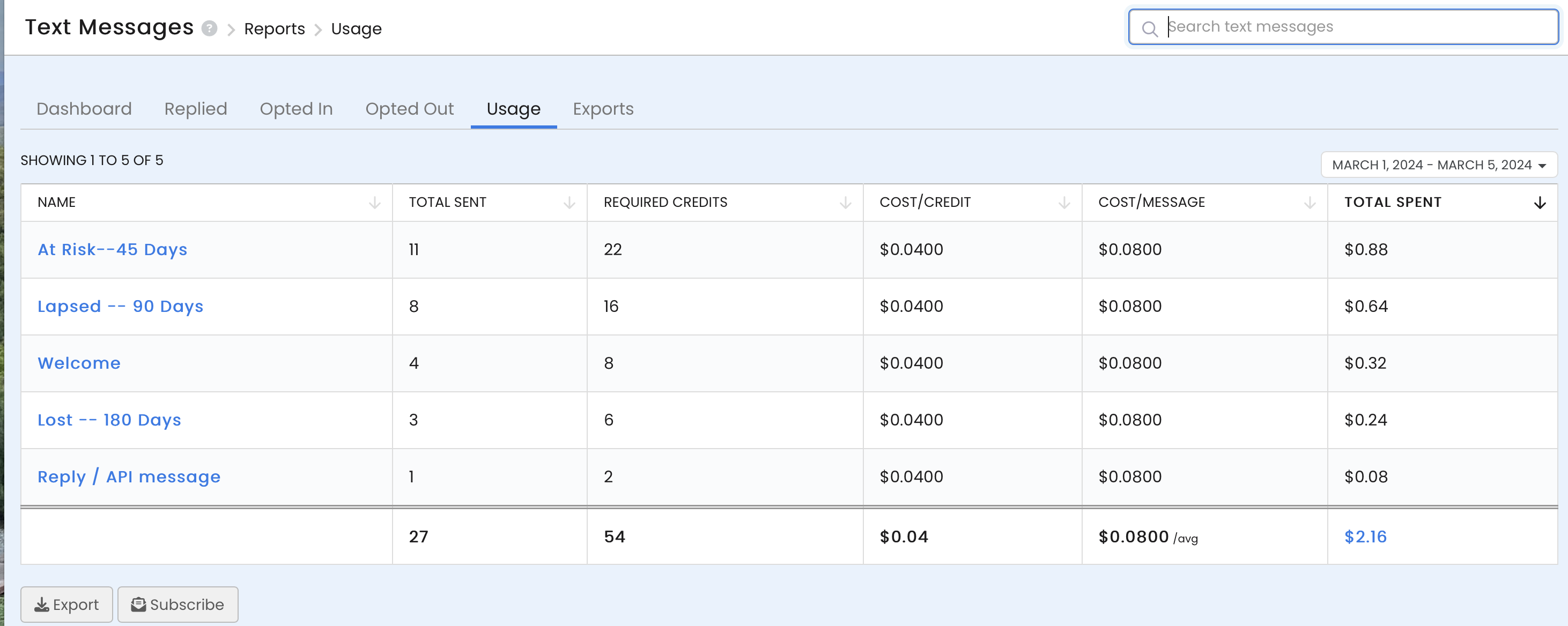Sort by Cost/Message column arrow
This screenshot has width=1568, height=626.
pos(1310,203)
